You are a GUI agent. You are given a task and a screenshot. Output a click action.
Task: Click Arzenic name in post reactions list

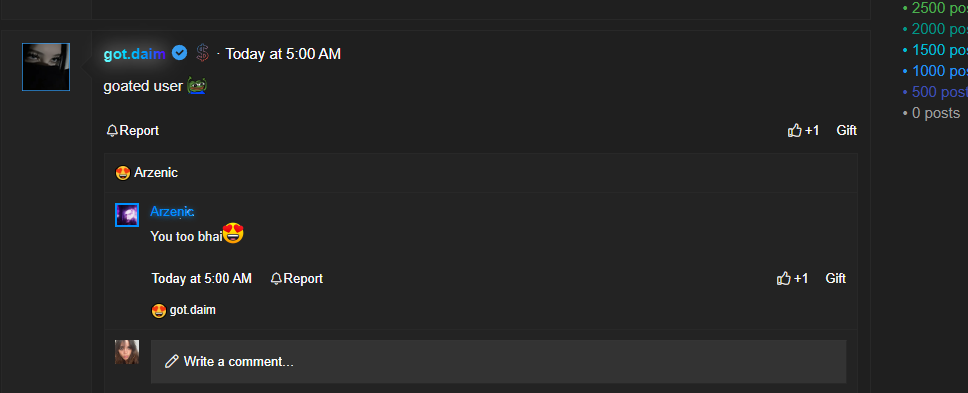click(x=156, y=173)
